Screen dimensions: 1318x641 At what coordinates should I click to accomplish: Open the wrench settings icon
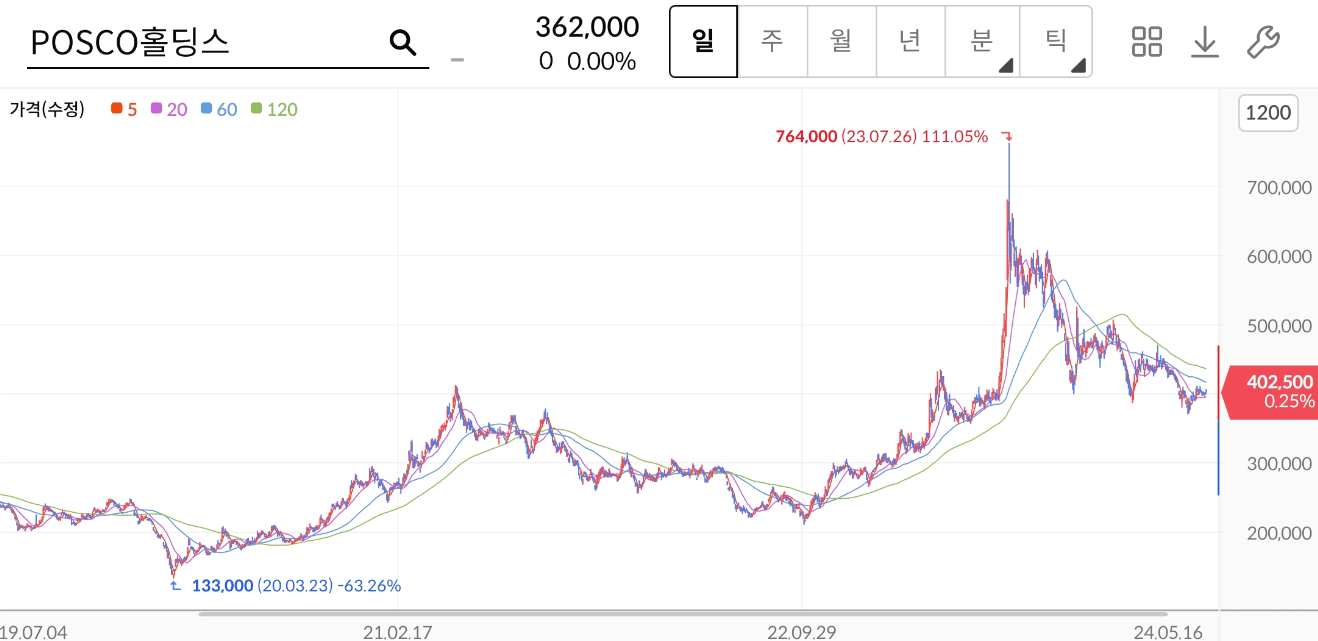pos(1263,41)
